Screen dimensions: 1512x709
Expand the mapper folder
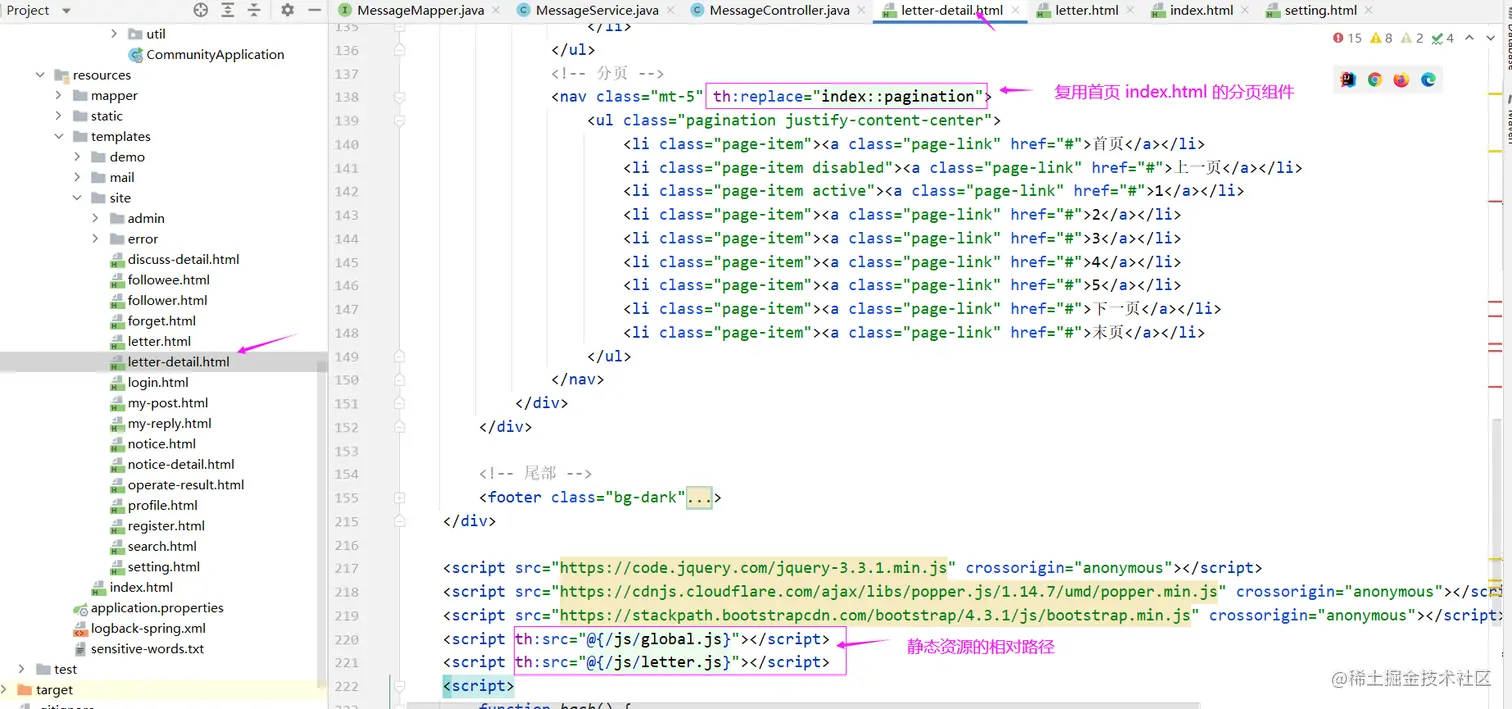[59, 96]
